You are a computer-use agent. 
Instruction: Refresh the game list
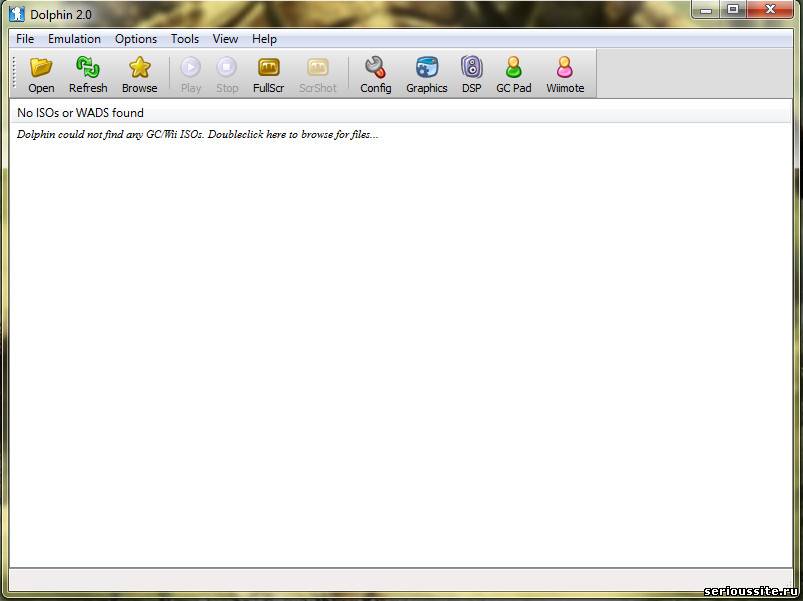tap(88, 75)
